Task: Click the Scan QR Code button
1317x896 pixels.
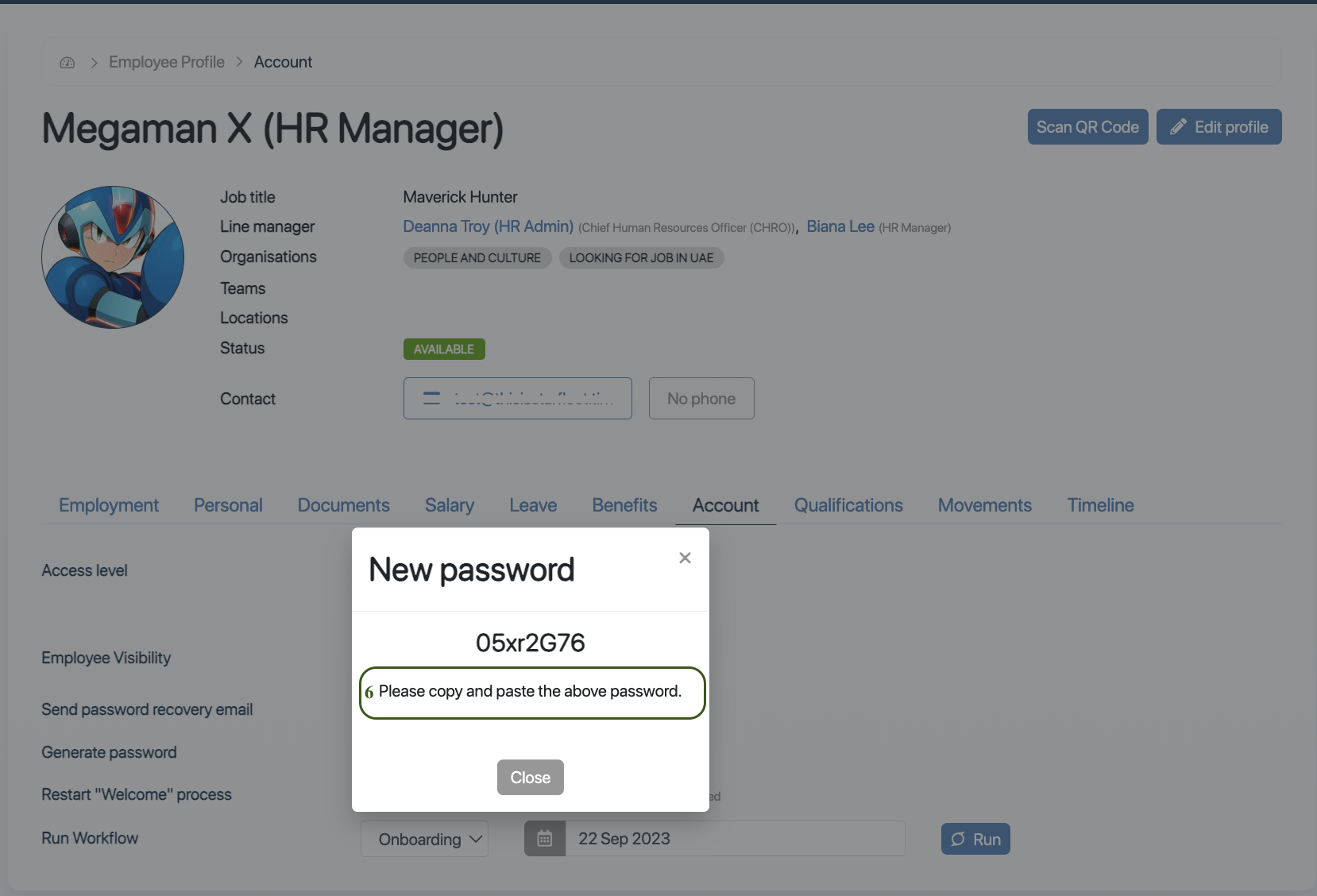Action: [1087, 127]
